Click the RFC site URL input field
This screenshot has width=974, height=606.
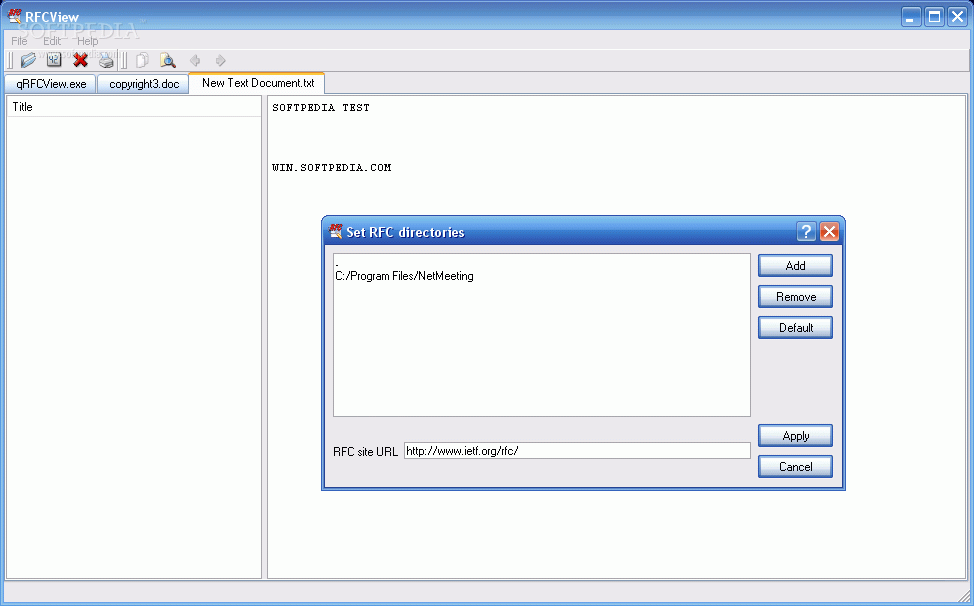pos(577,451)
